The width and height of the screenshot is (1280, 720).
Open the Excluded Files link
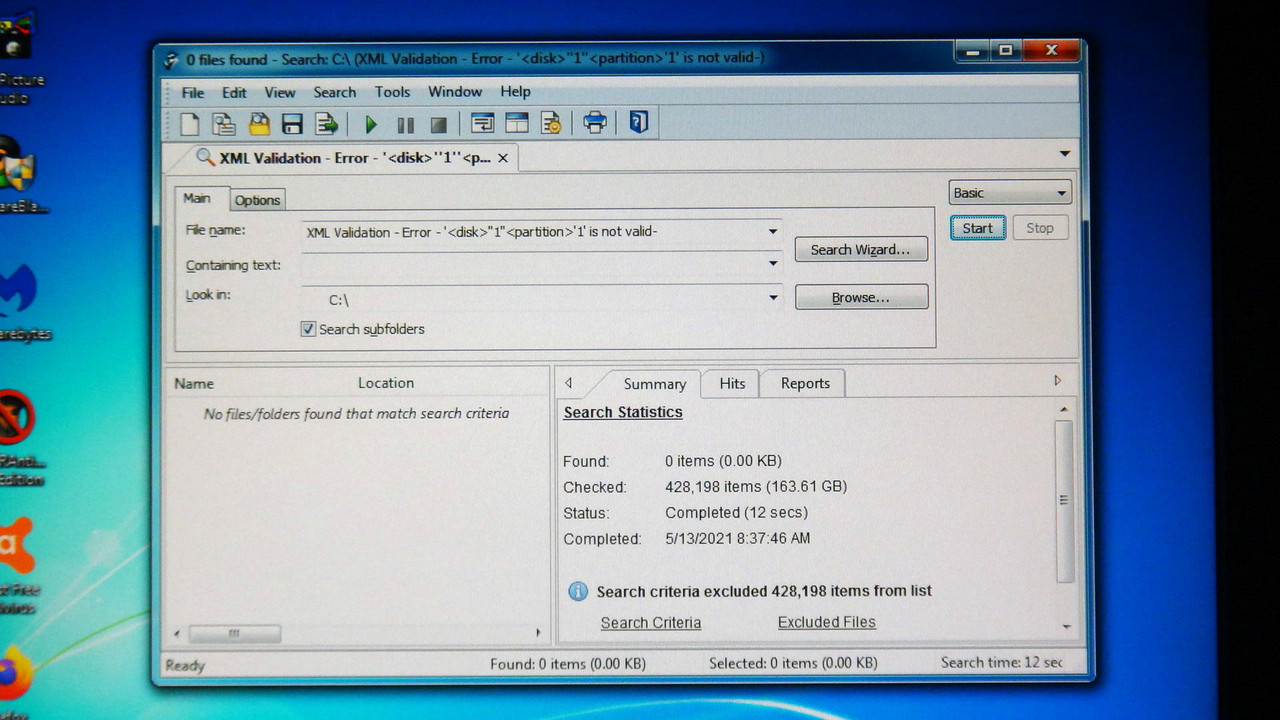(x=827, y=622)
